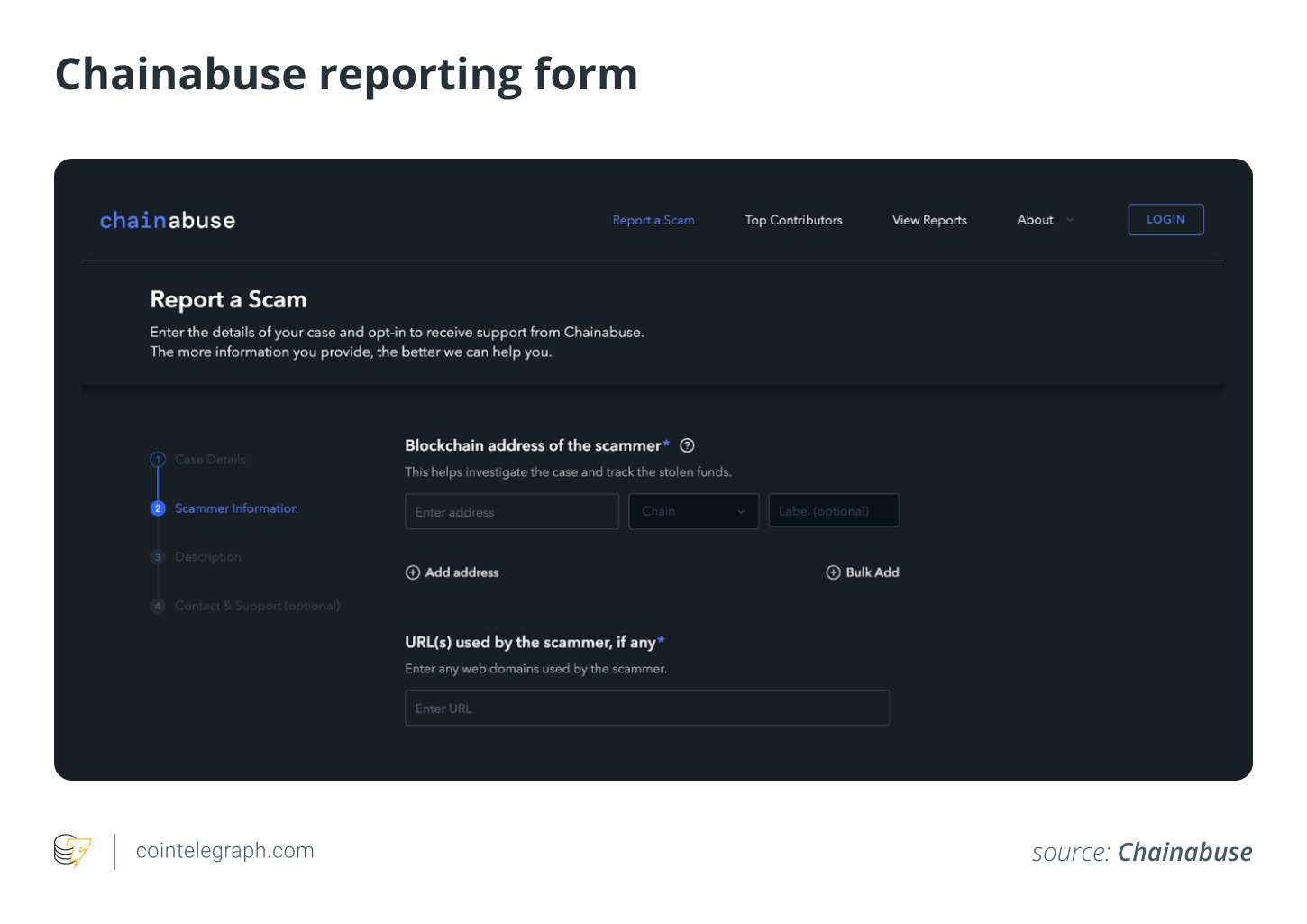Expand the About menu chevron
Viewport: 1307px width, 924px height.
point(1070,220)
